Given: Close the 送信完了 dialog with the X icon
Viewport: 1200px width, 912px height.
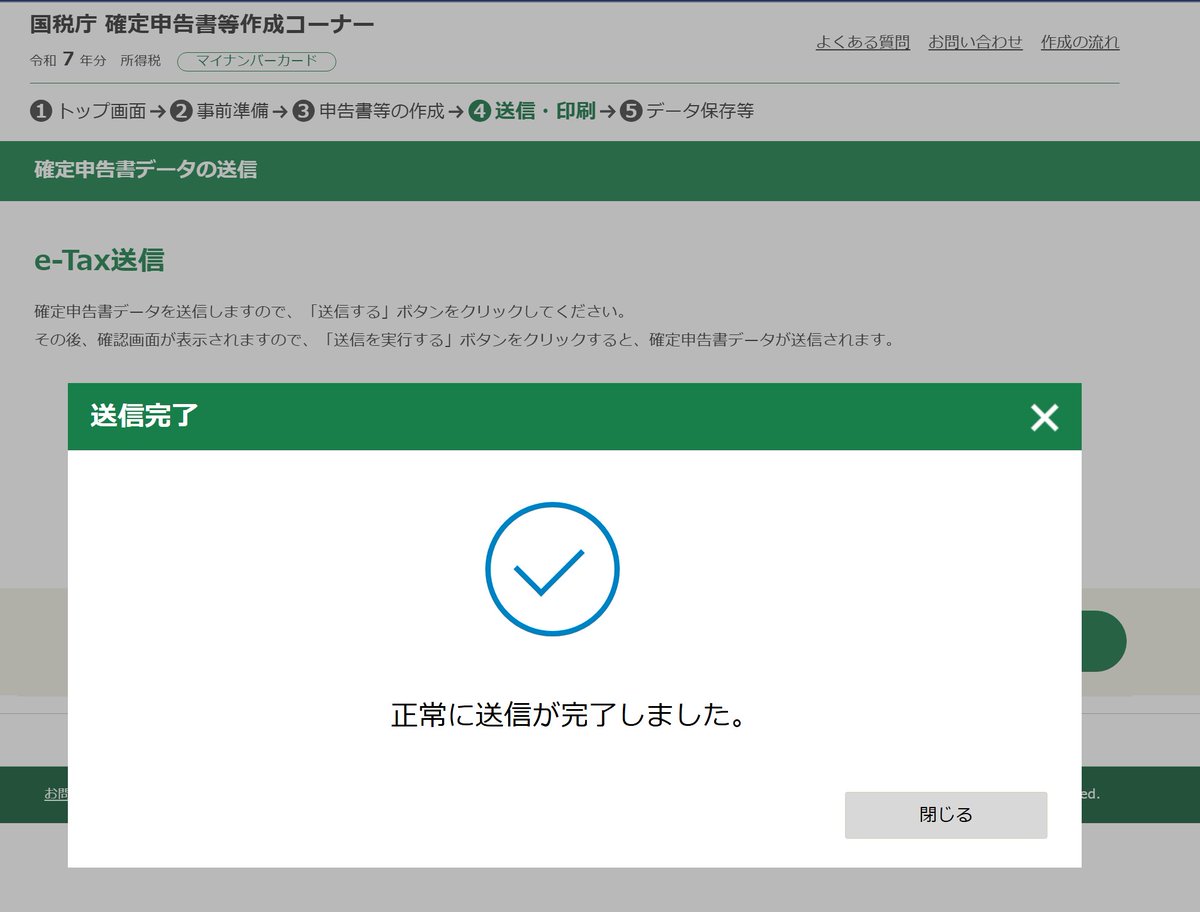Looking at the screenshot, I should [1044, 418].
